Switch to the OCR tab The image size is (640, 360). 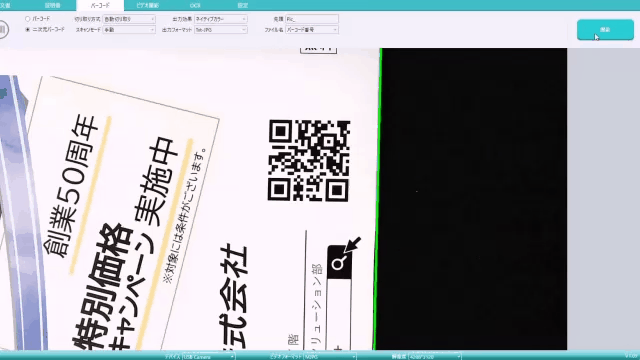[195, 6]
